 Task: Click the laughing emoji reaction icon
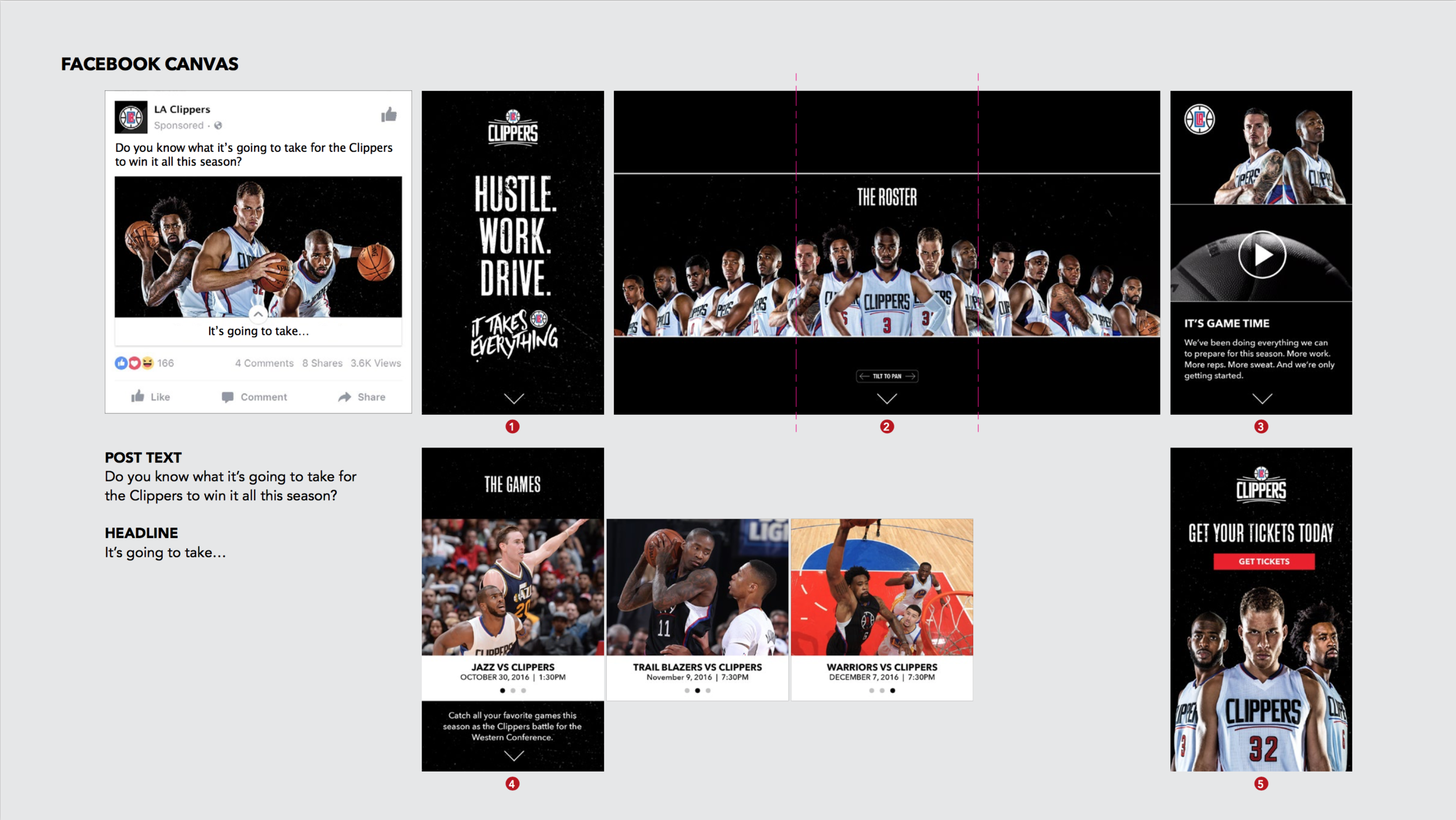[x=148, y=362]
